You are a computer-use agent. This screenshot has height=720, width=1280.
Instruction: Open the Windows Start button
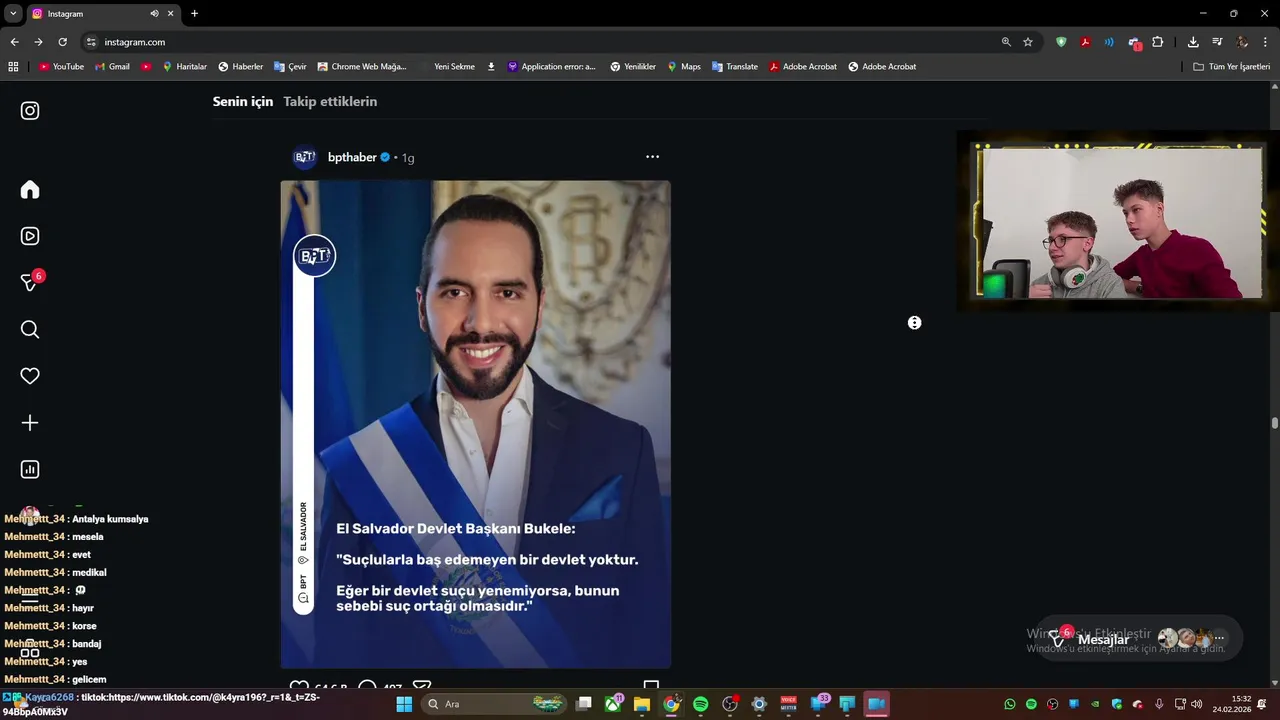click(x=404, y=704)
